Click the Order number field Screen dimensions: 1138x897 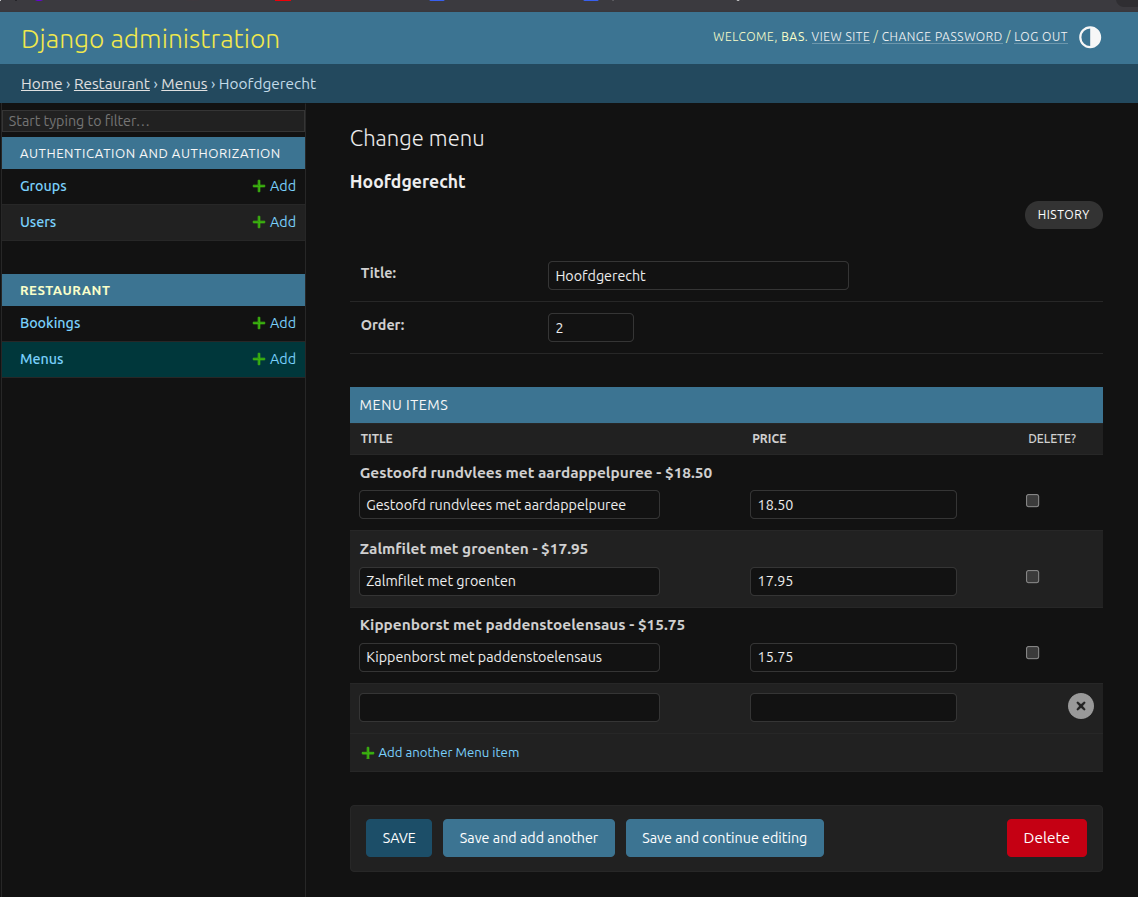tap(590, 328)
